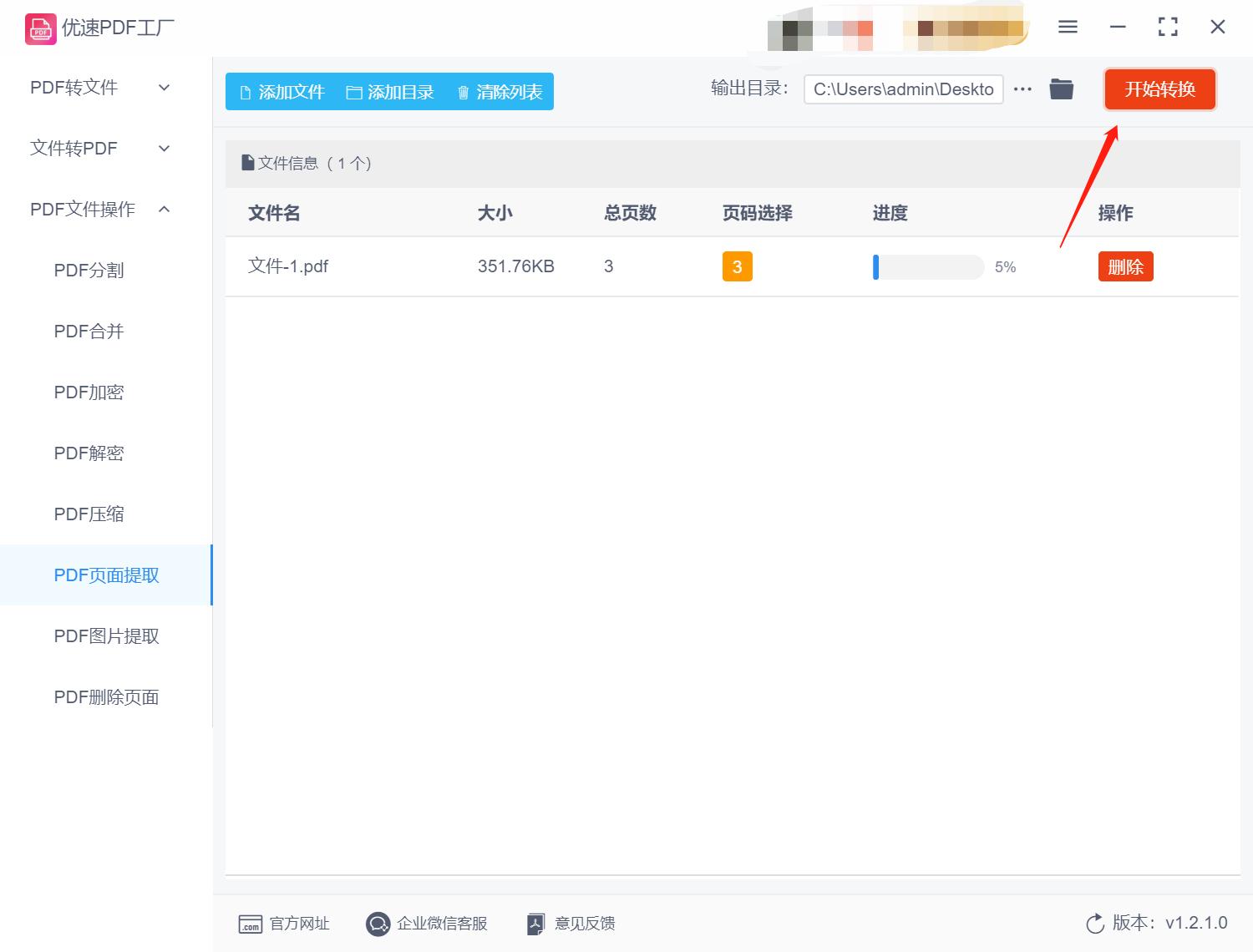This screenshot has width=1253, height=952.
Task: Open the hamburger menu at top right
Action: pos(1067,26)
